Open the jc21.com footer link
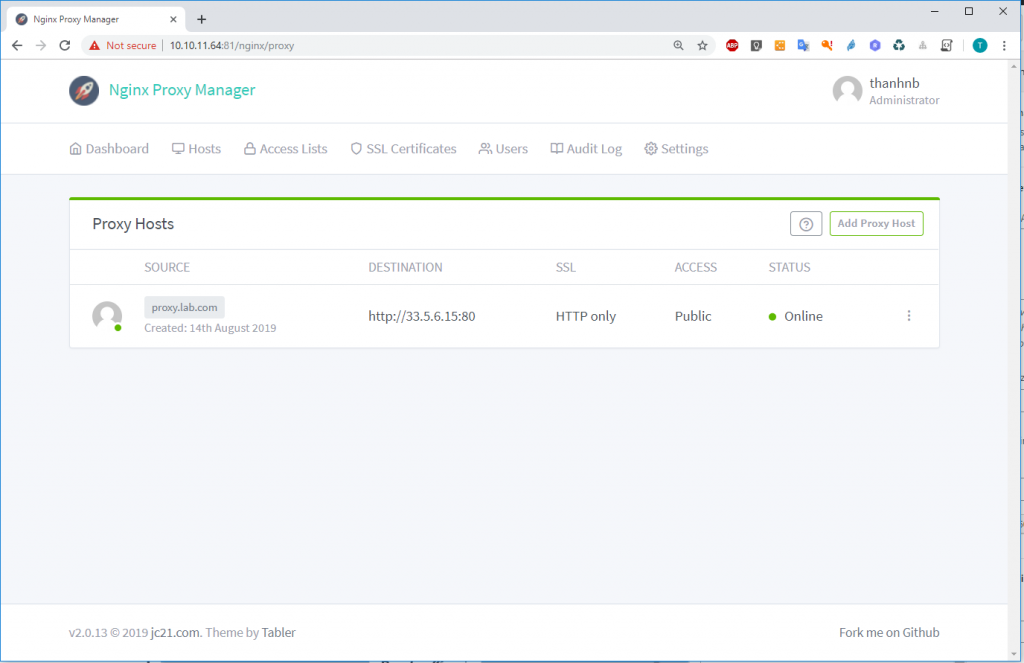The image size is (1024, 663). [x=175, y=632]
